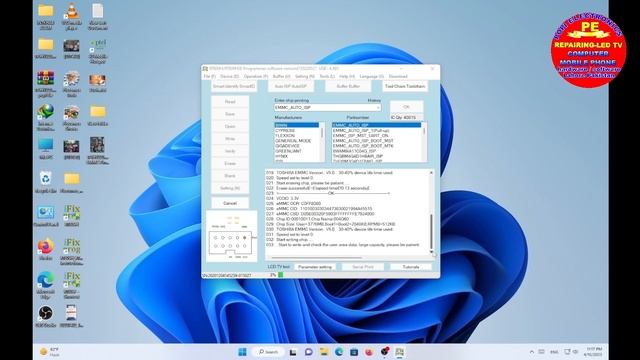The image size is (640, 360).
Task: Click the Auto ISP button
Action: pyautogui.click(x=291, y=87)
